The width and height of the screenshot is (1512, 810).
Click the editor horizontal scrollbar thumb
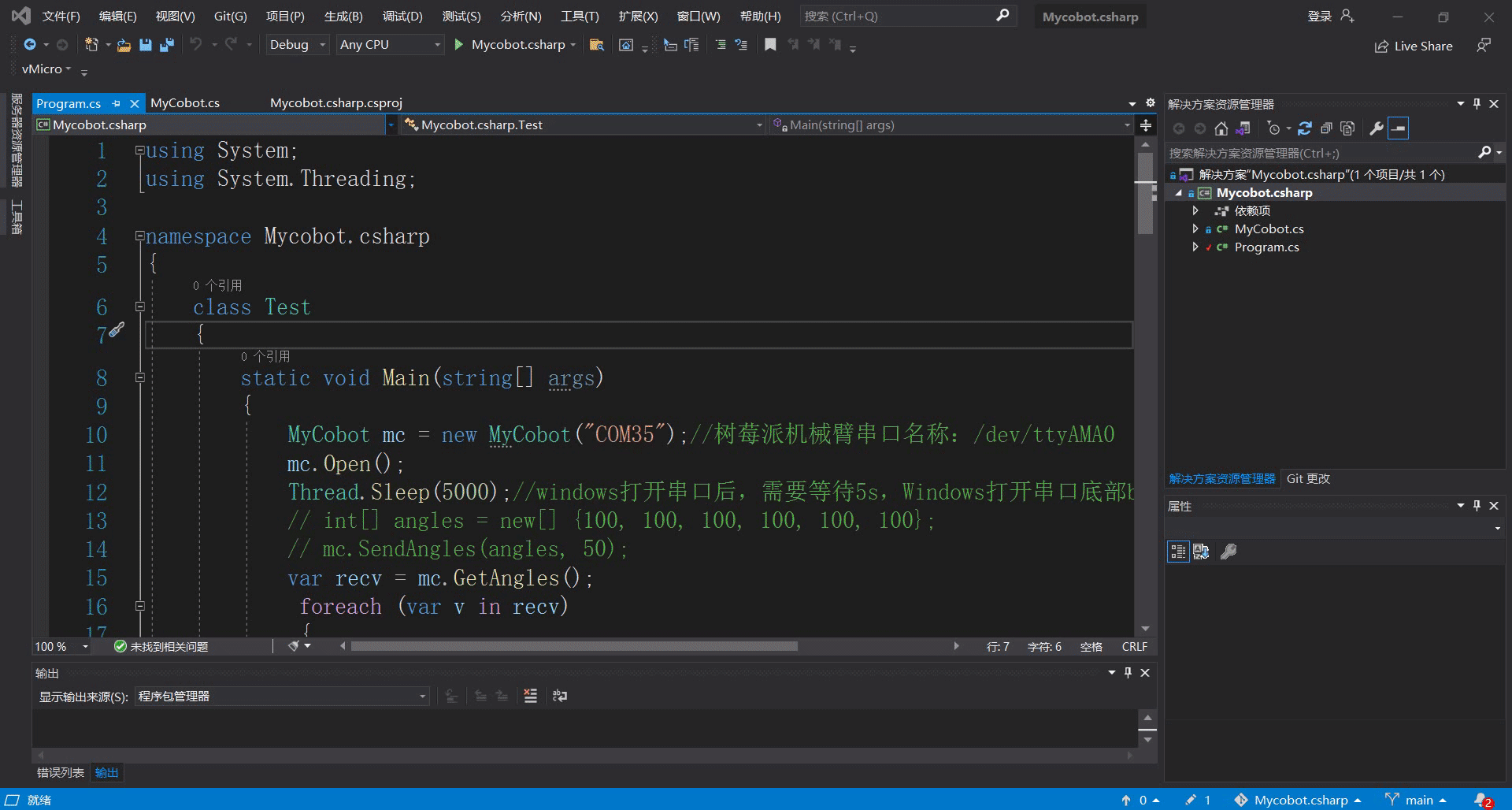pyautogui.click(x=573, y=646)
